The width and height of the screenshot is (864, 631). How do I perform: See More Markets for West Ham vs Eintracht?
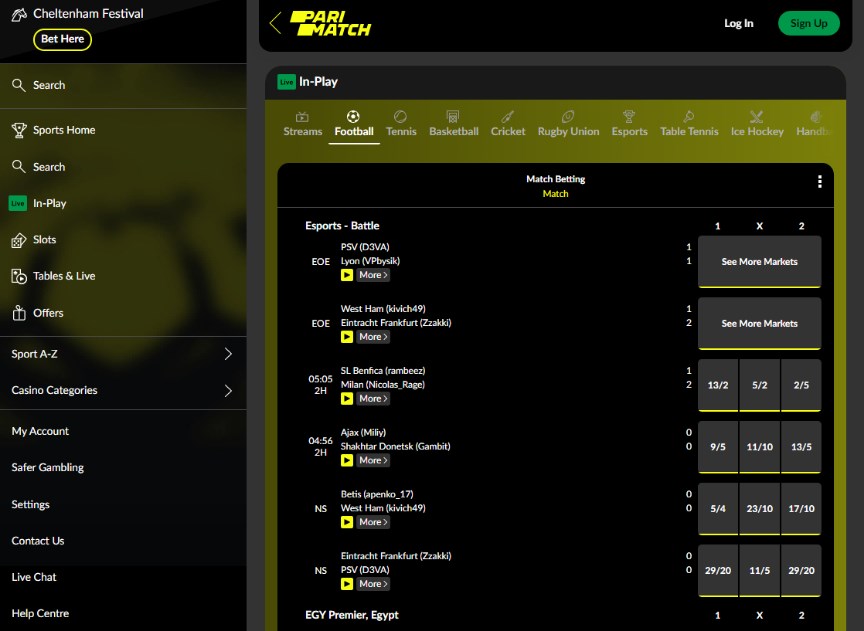pyautogui.click(x=759, y=323)
